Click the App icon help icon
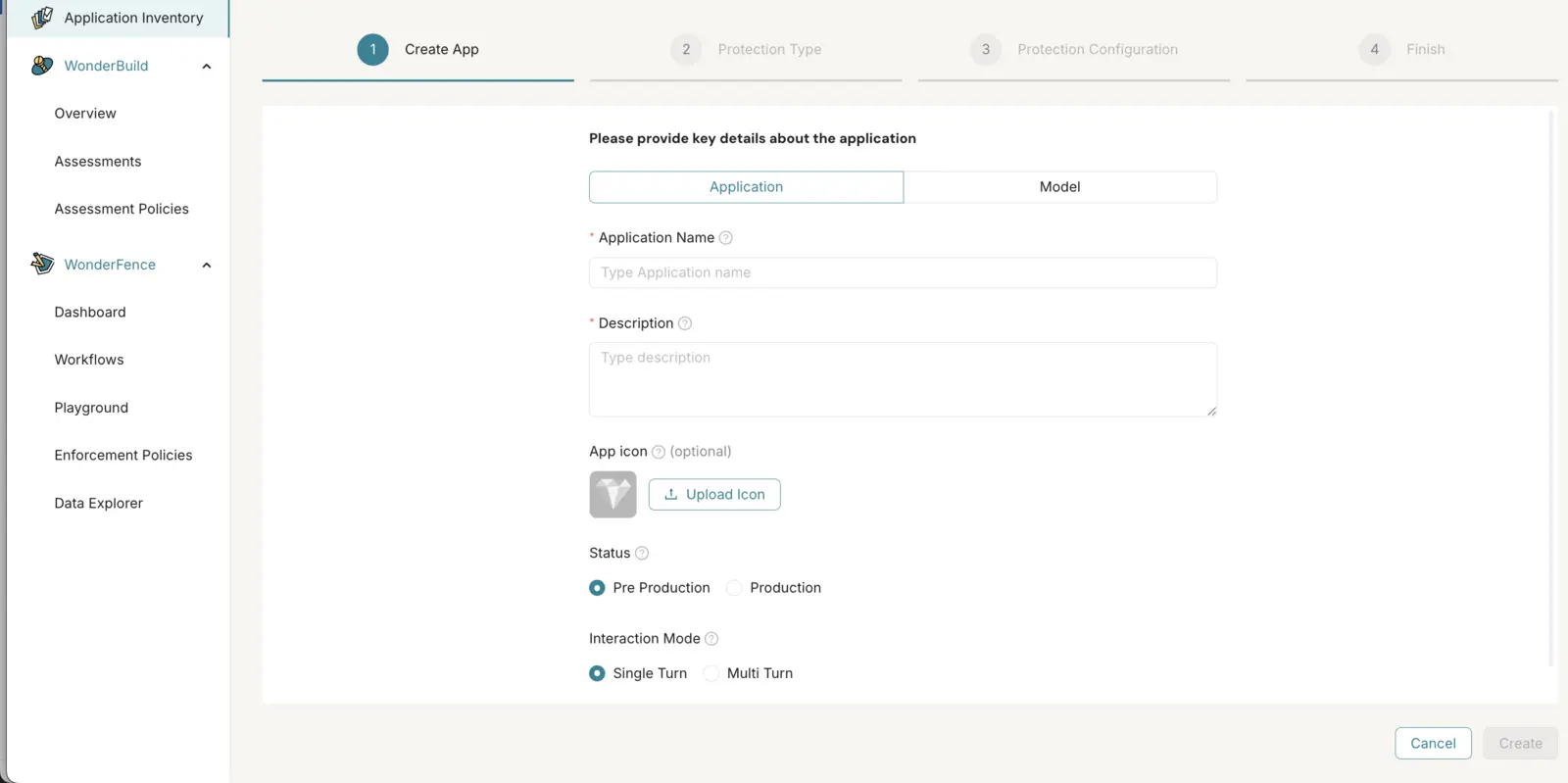This screenshot has height=783, width=1568. pos(659,452)
